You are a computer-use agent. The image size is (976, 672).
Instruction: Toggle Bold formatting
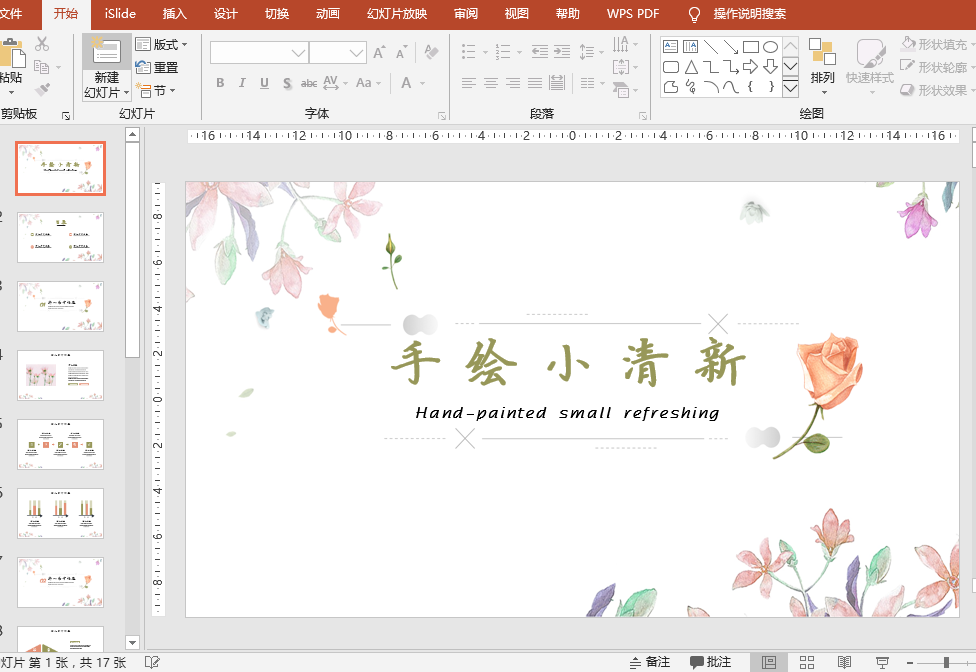pos(220,83)
